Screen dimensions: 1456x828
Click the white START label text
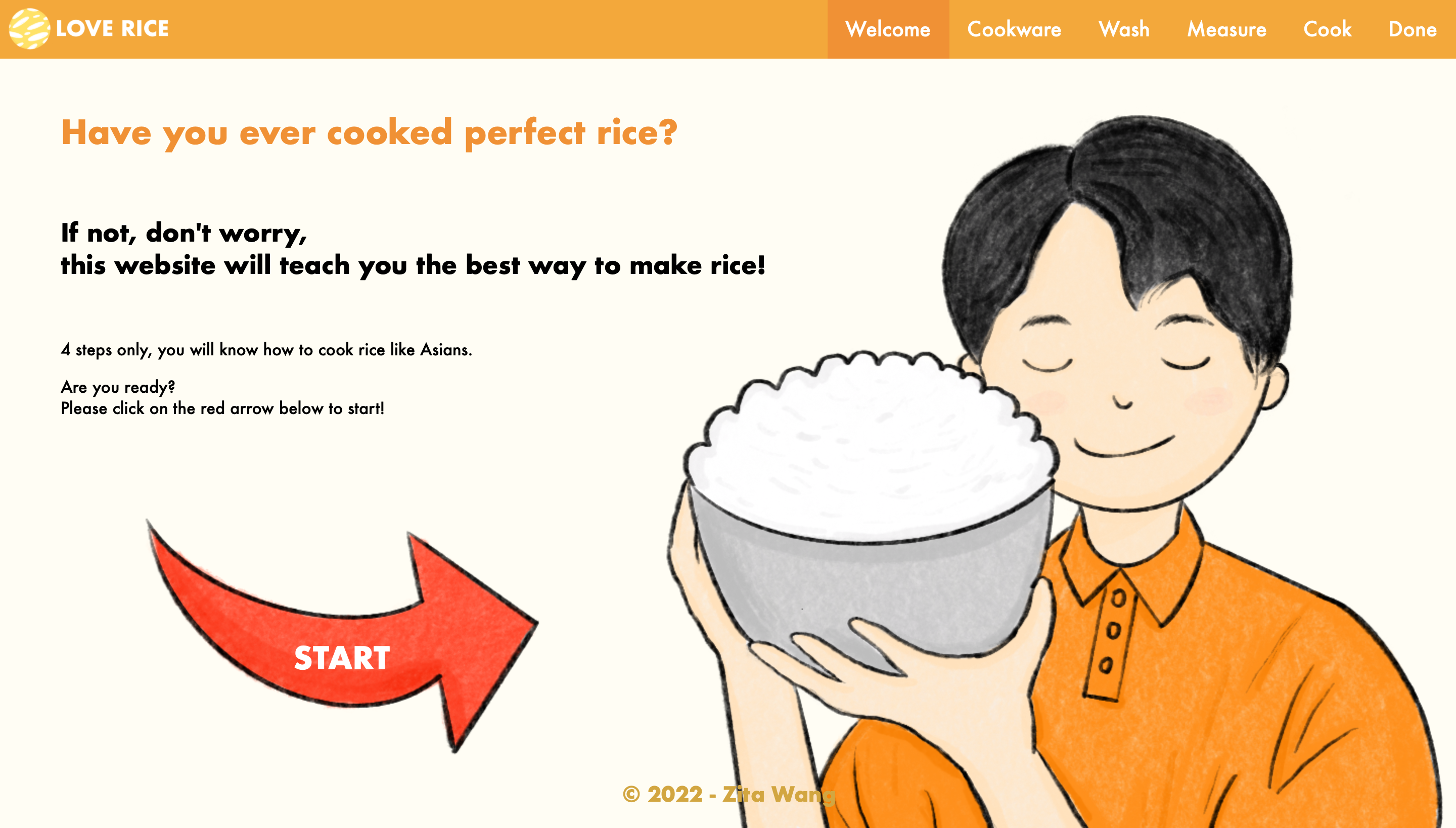point(342,658)
